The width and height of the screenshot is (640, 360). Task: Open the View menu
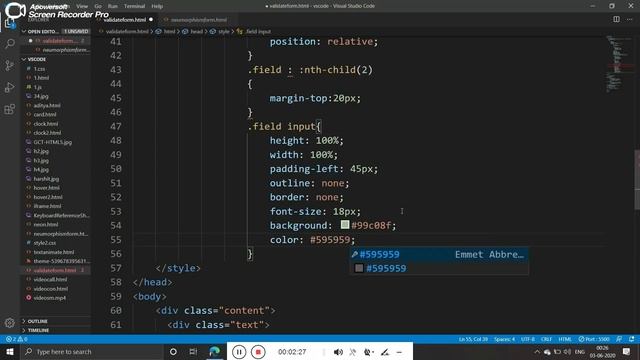(x=82, y=6)
